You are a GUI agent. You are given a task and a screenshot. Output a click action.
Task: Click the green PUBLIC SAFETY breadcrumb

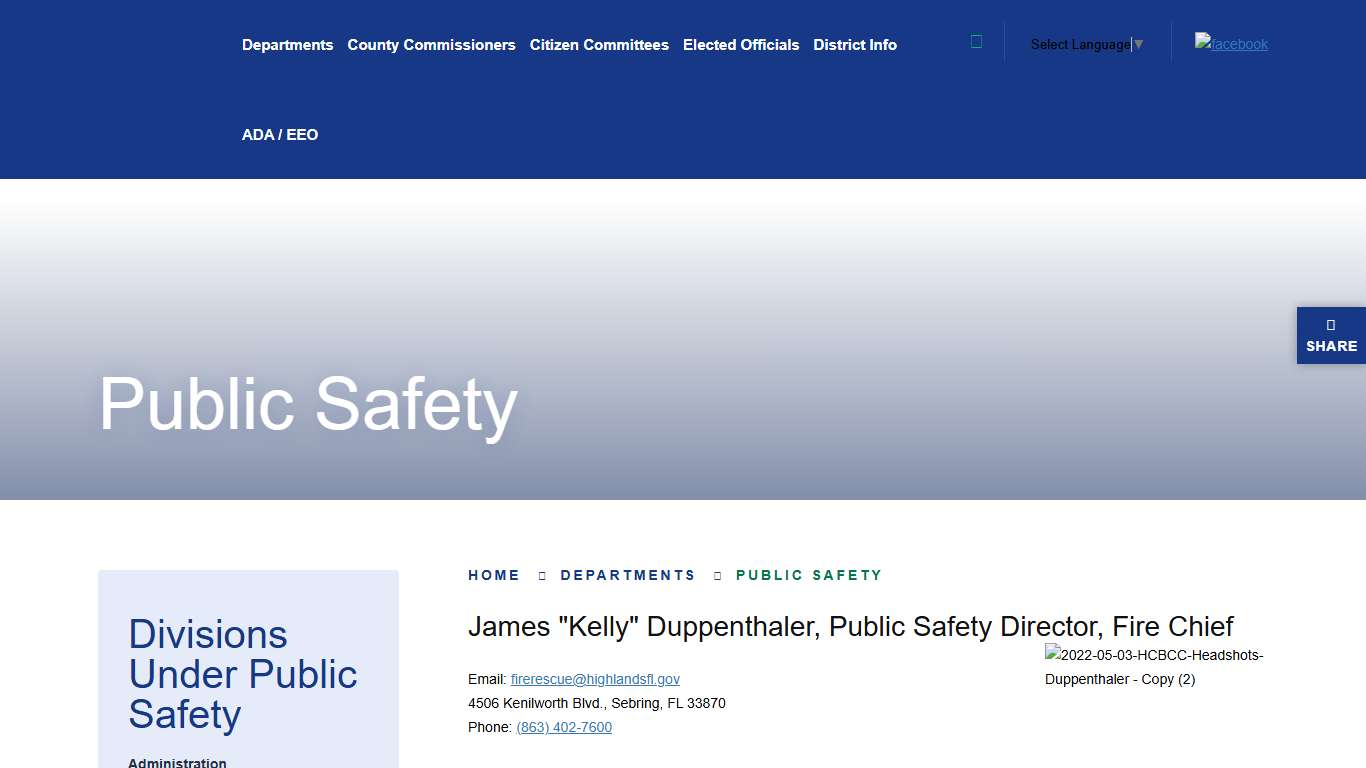tap(809, 575)
